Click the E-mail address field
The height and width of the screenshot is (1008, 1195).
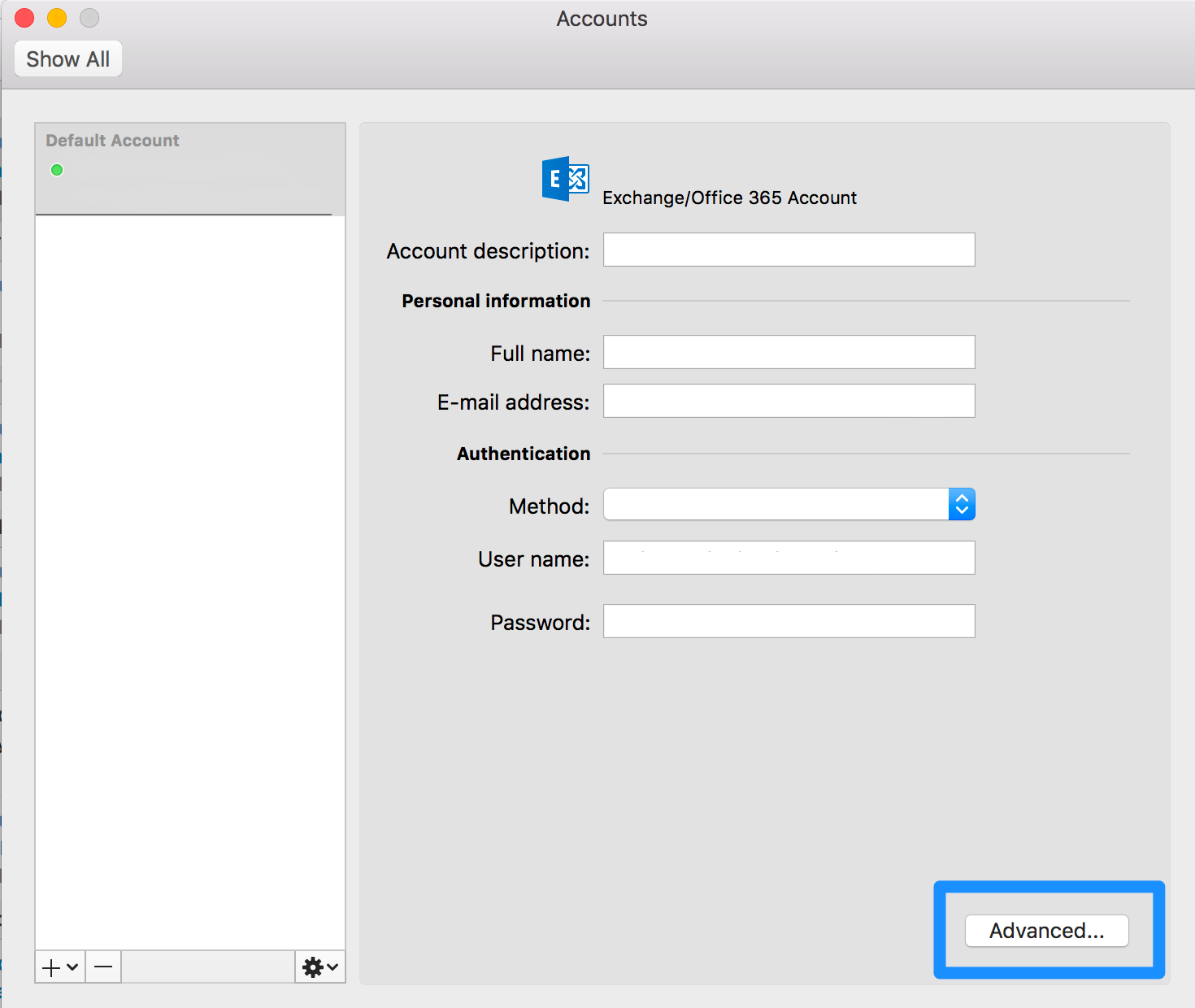(788, 401)
